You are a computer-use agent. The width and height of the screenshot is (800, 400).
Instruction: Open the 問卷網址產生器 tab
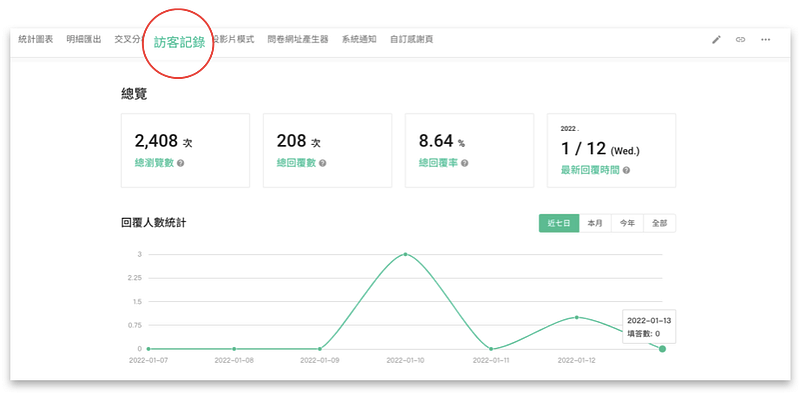(297, 39)
